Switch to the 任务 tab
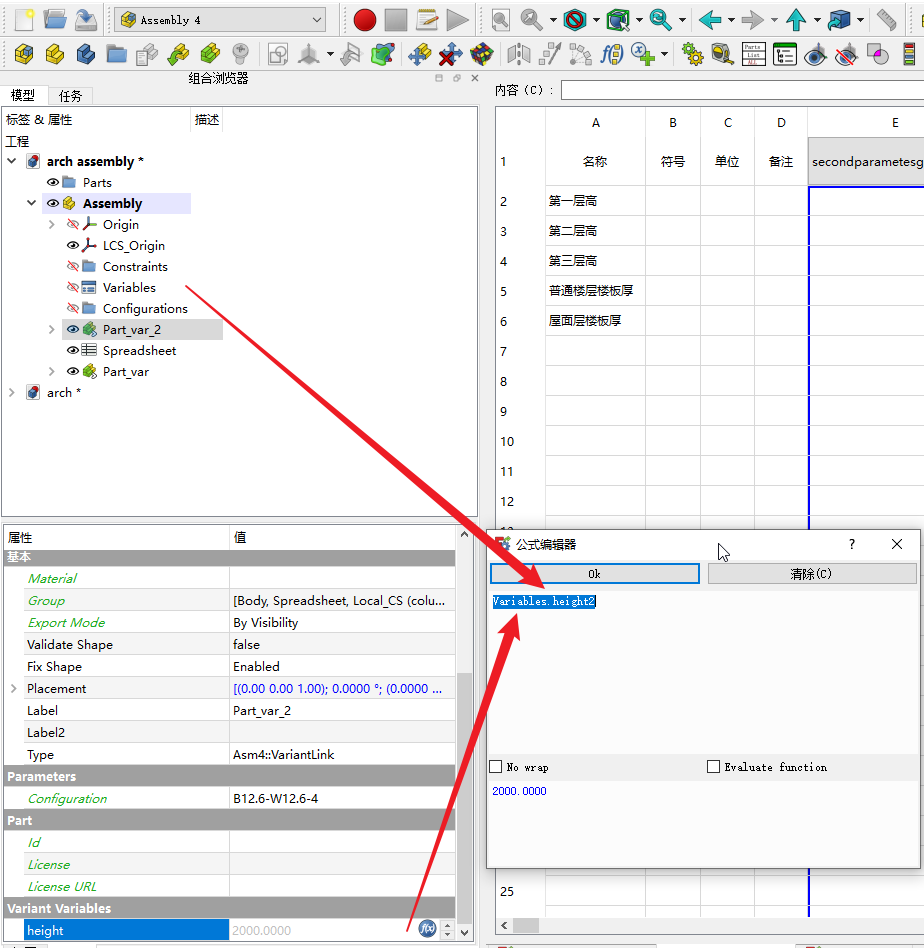 [x=70, y=96]
